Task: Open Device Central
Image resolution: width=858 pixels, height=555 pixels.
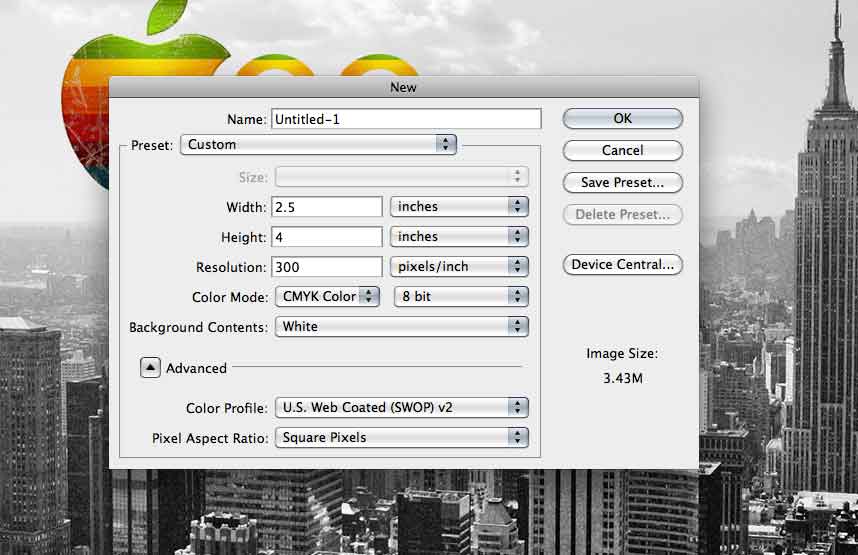Action: [622, 264]
